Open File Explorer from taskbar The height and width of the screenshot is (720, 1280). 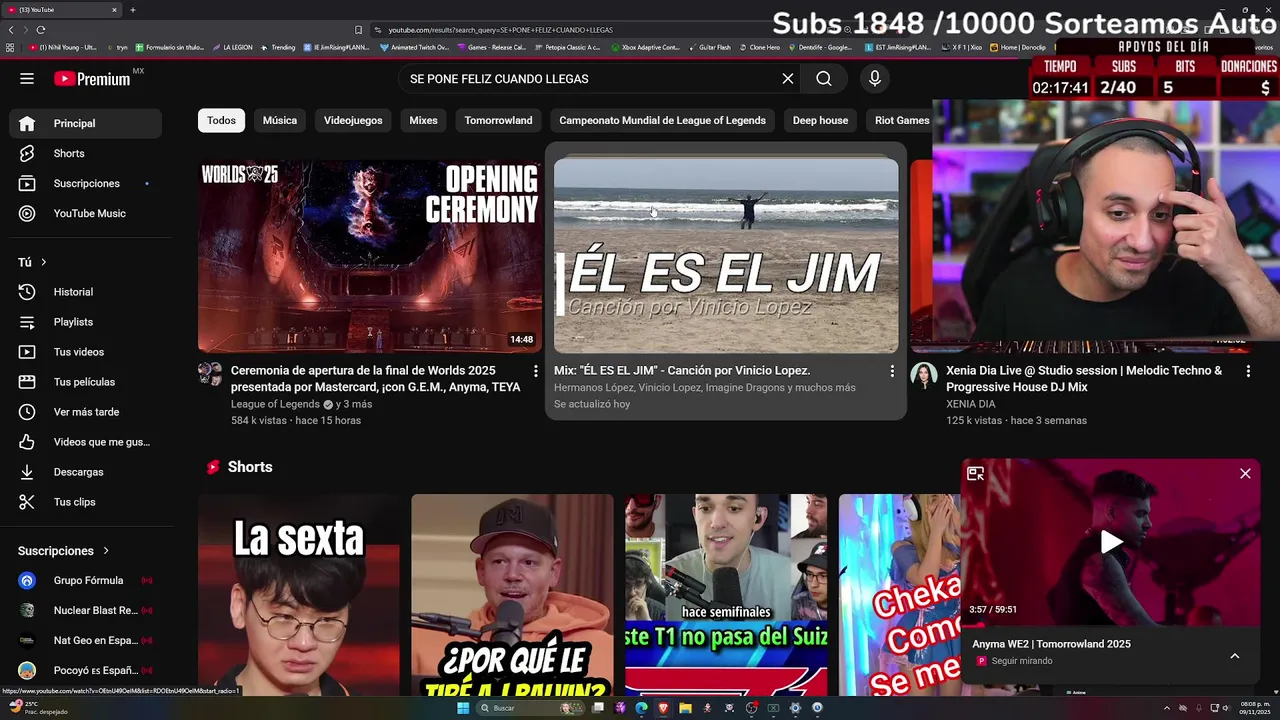tap(685, 708)
